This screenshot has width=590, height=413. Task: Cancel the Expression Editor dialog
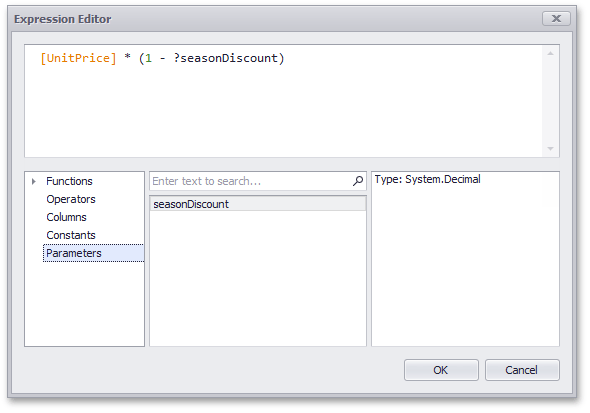(x=522, y=370)
